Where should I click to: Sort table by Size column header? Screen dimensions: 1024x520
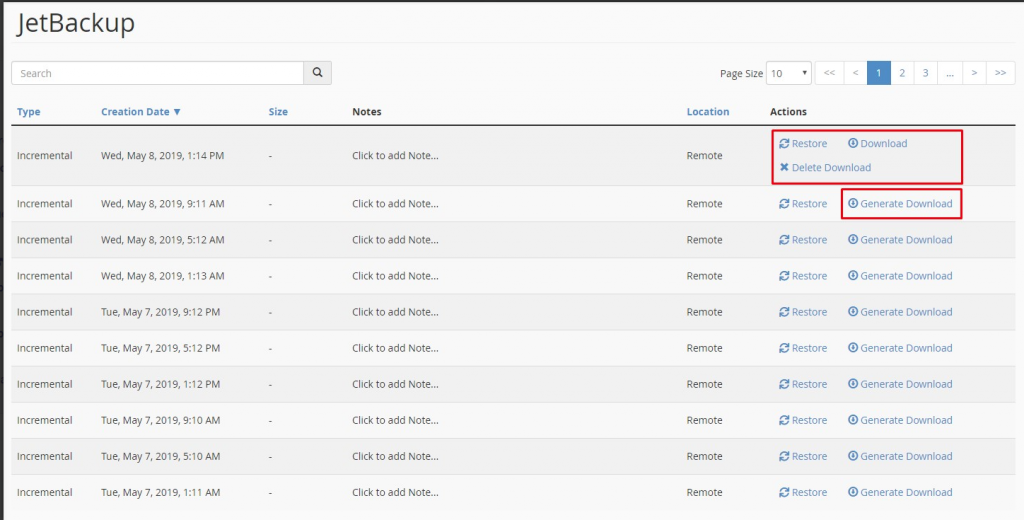[278, 112]
